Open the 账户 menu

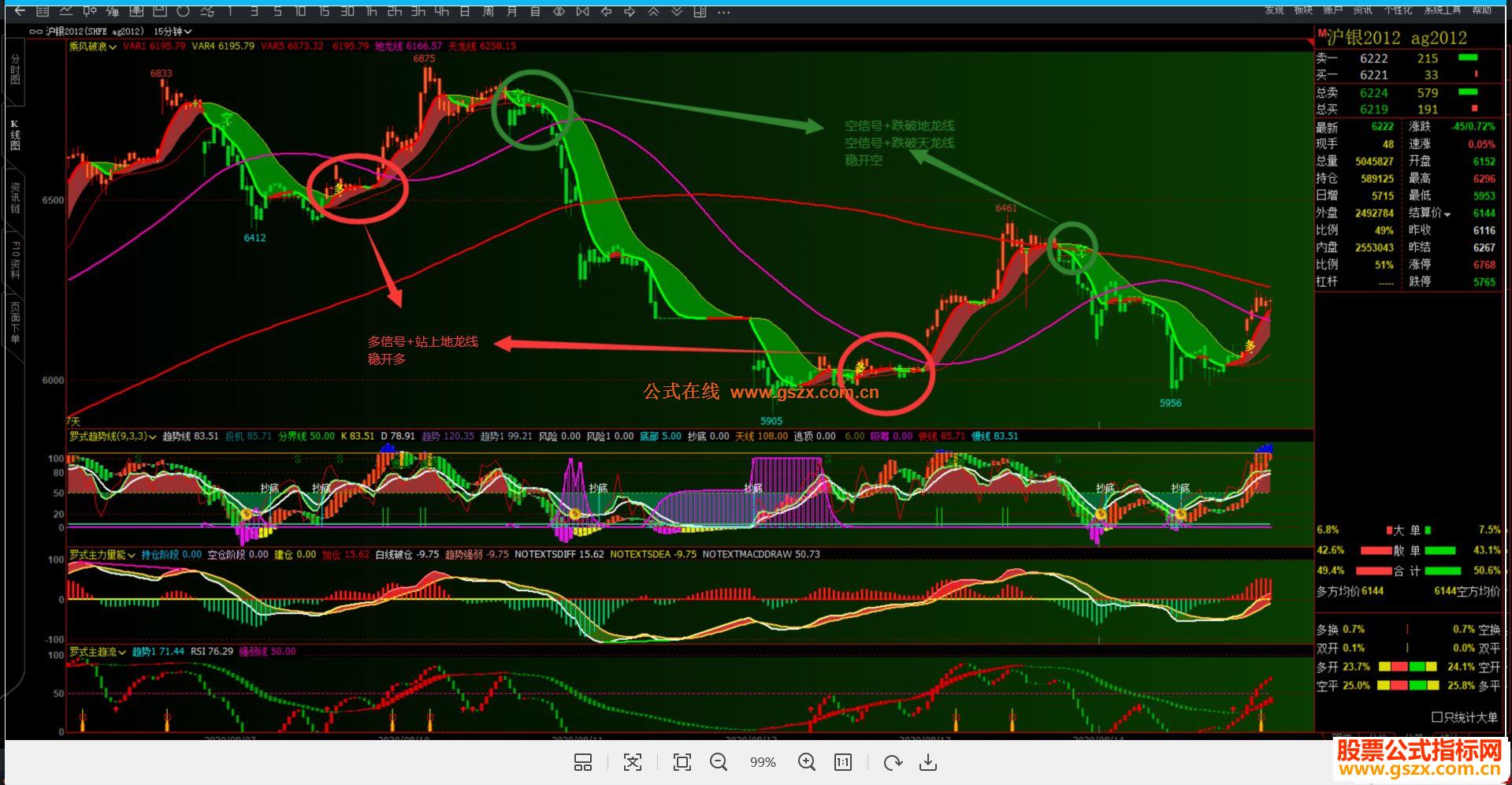(1332, 10)
